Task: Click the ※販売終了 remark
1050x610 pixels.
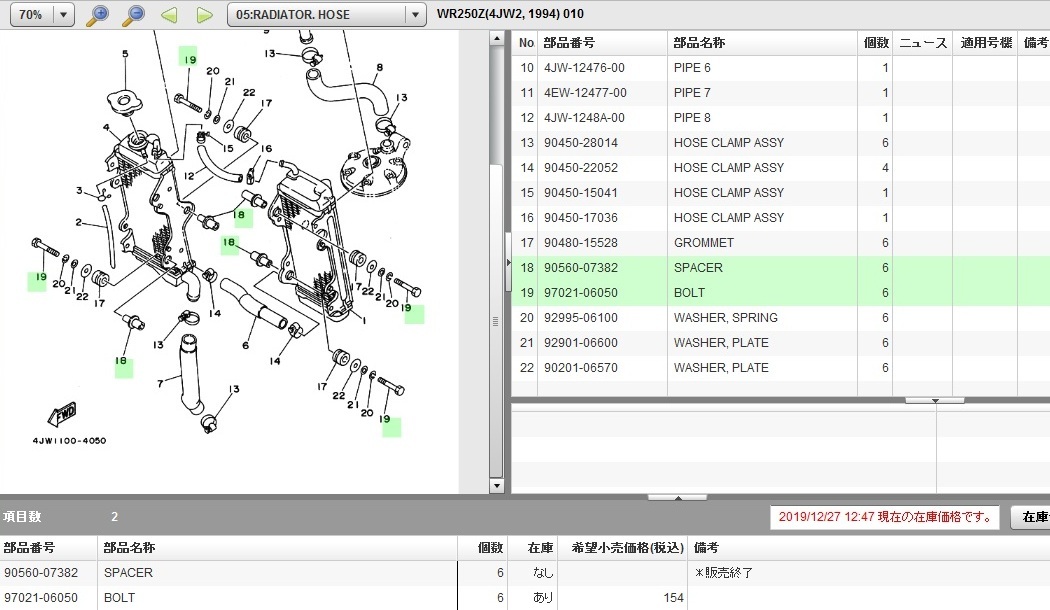Action: tap(724, 573)
